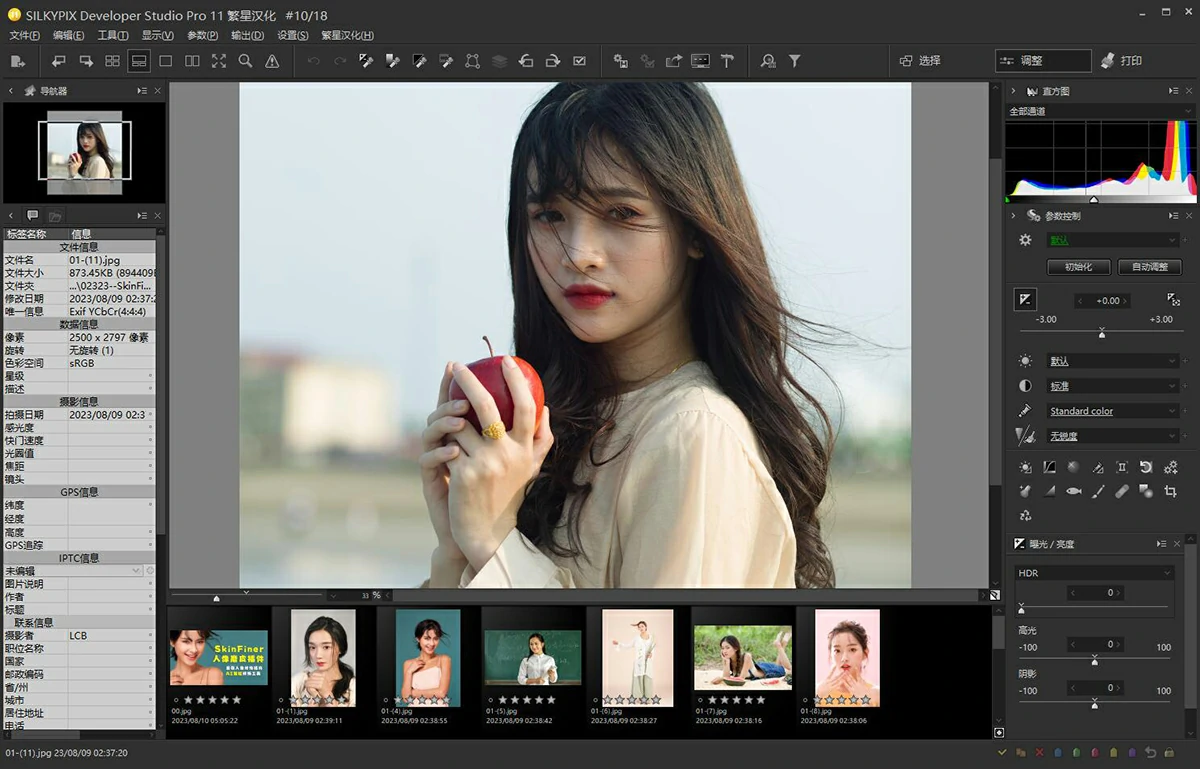Click the export share arrow icon
Image resolution: width=1200 pixels, height=769 pixels.
(x=674, y=61)
